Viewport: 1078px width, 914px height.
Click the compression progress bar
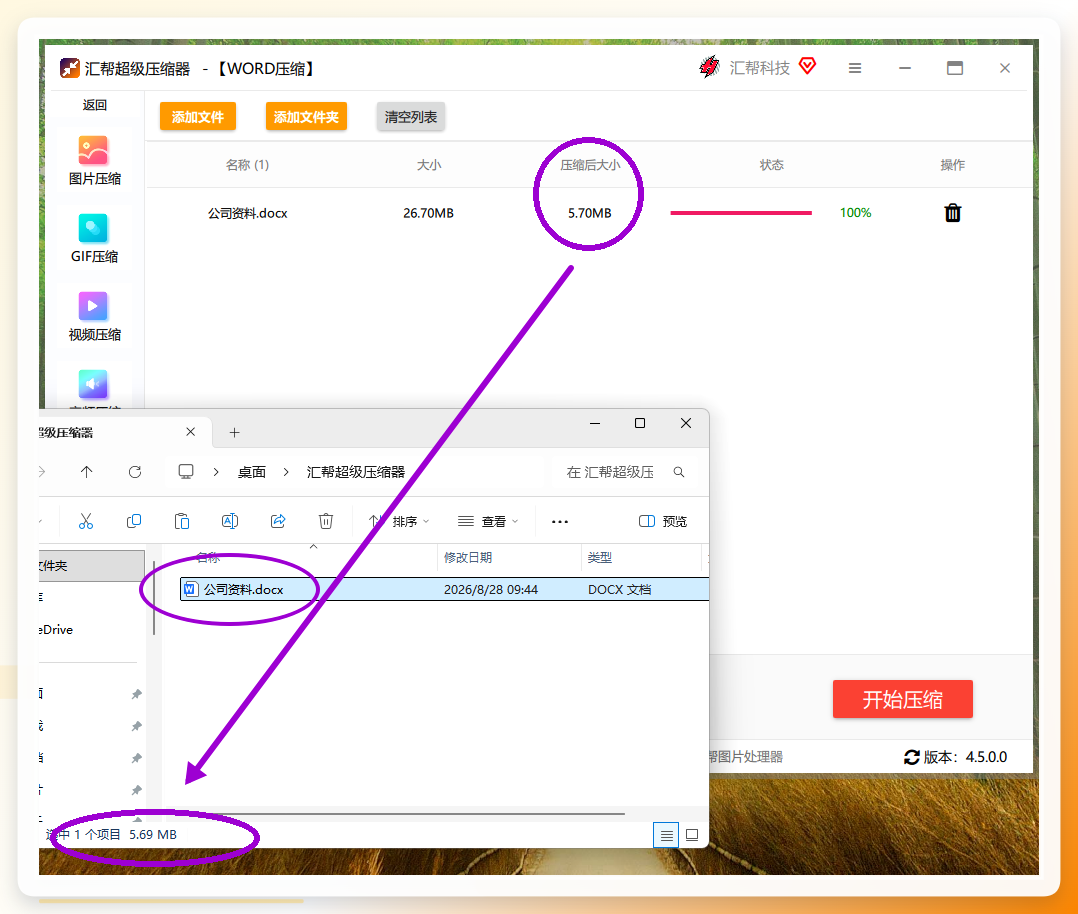tap(741, 213)
